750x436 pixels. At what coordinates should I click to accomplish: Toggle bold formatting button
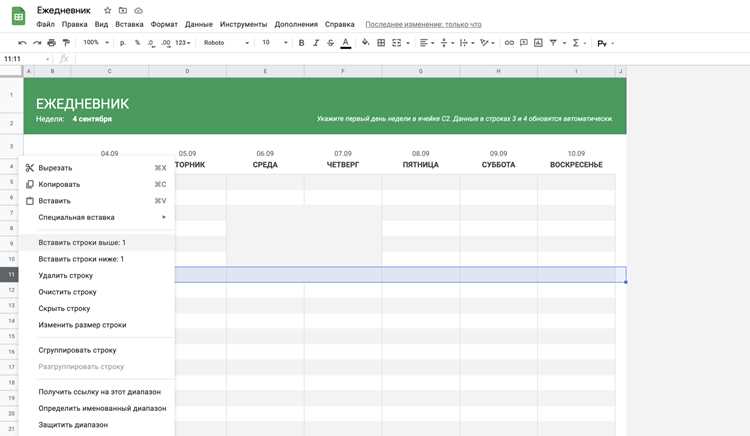click(x=301, y=43)
